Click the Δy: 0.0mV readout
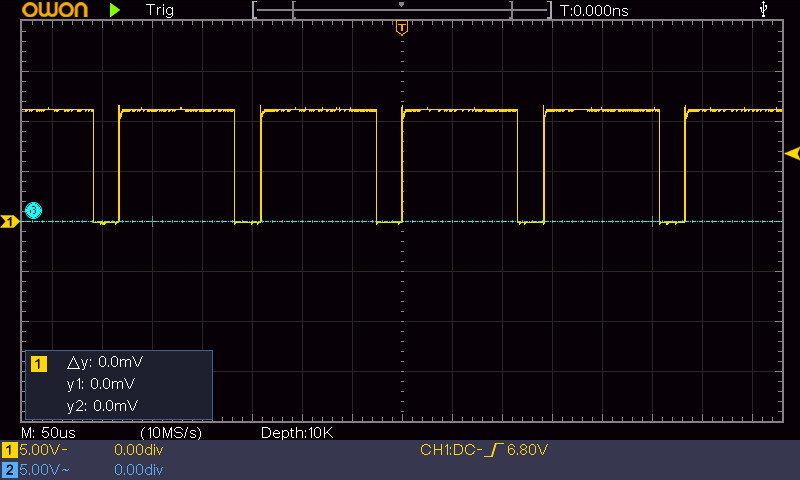Screen dimensions: 800x480 coord(105,362)
